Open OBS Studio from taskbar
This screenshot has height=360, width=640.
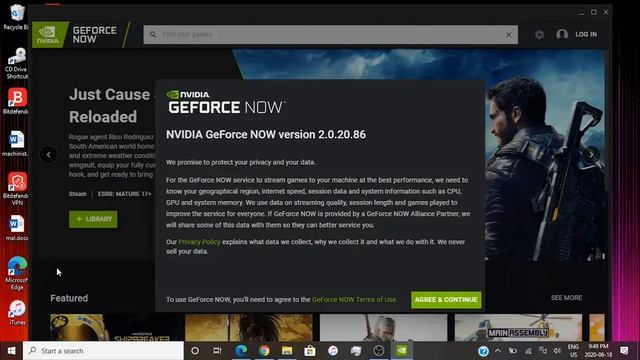coord(379,351)
